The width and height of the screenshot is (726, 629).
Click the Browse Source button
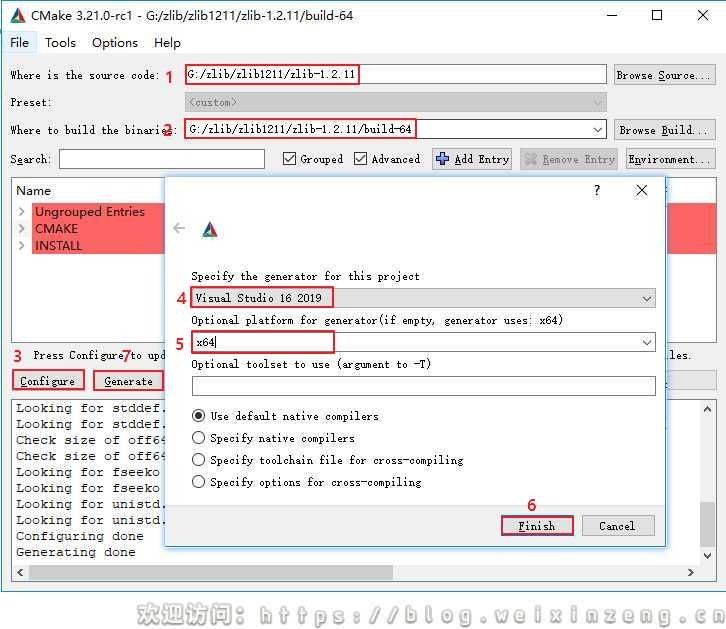click(x=664, y=75)
